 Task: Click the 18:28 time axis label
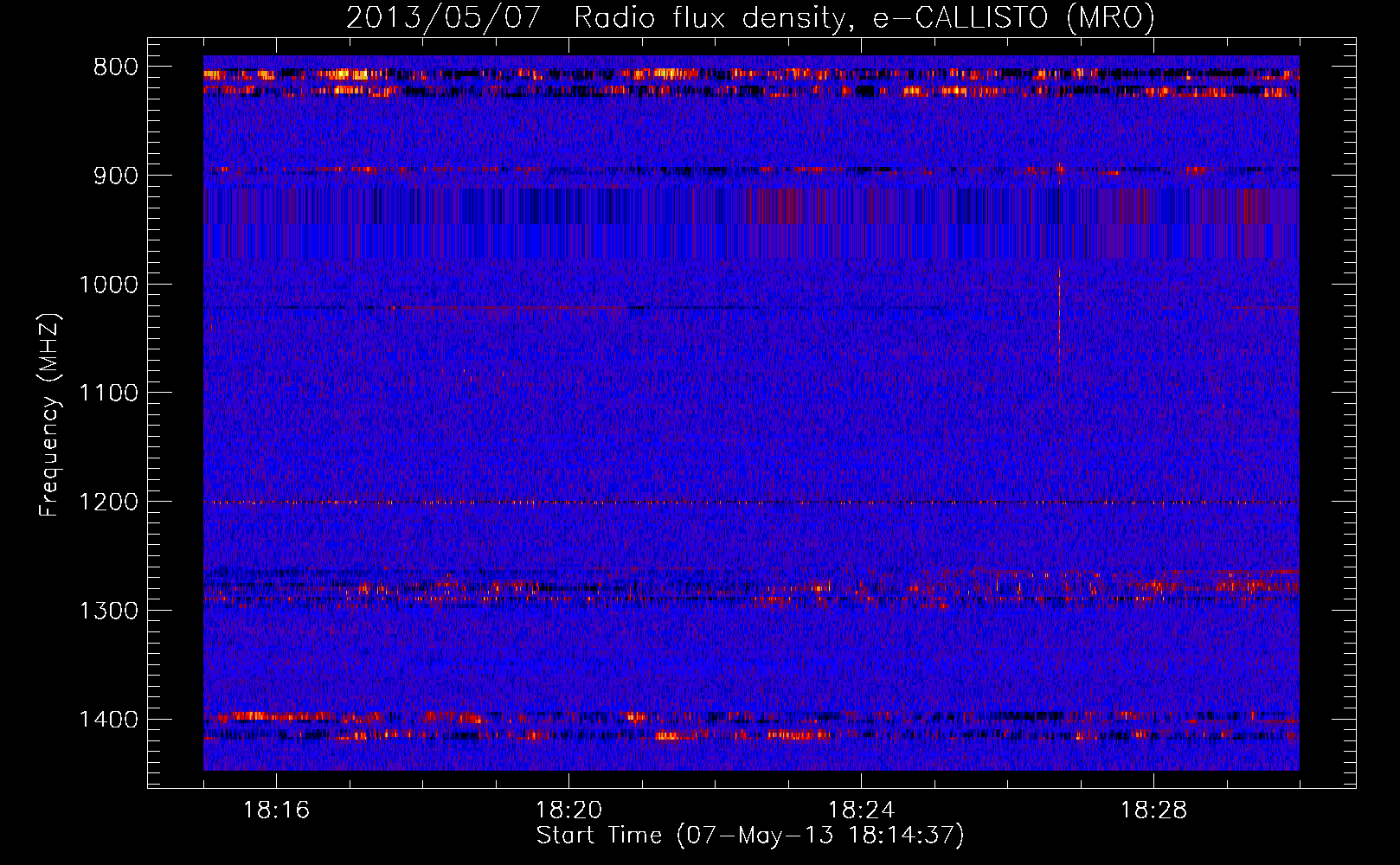pos(1153,811)
